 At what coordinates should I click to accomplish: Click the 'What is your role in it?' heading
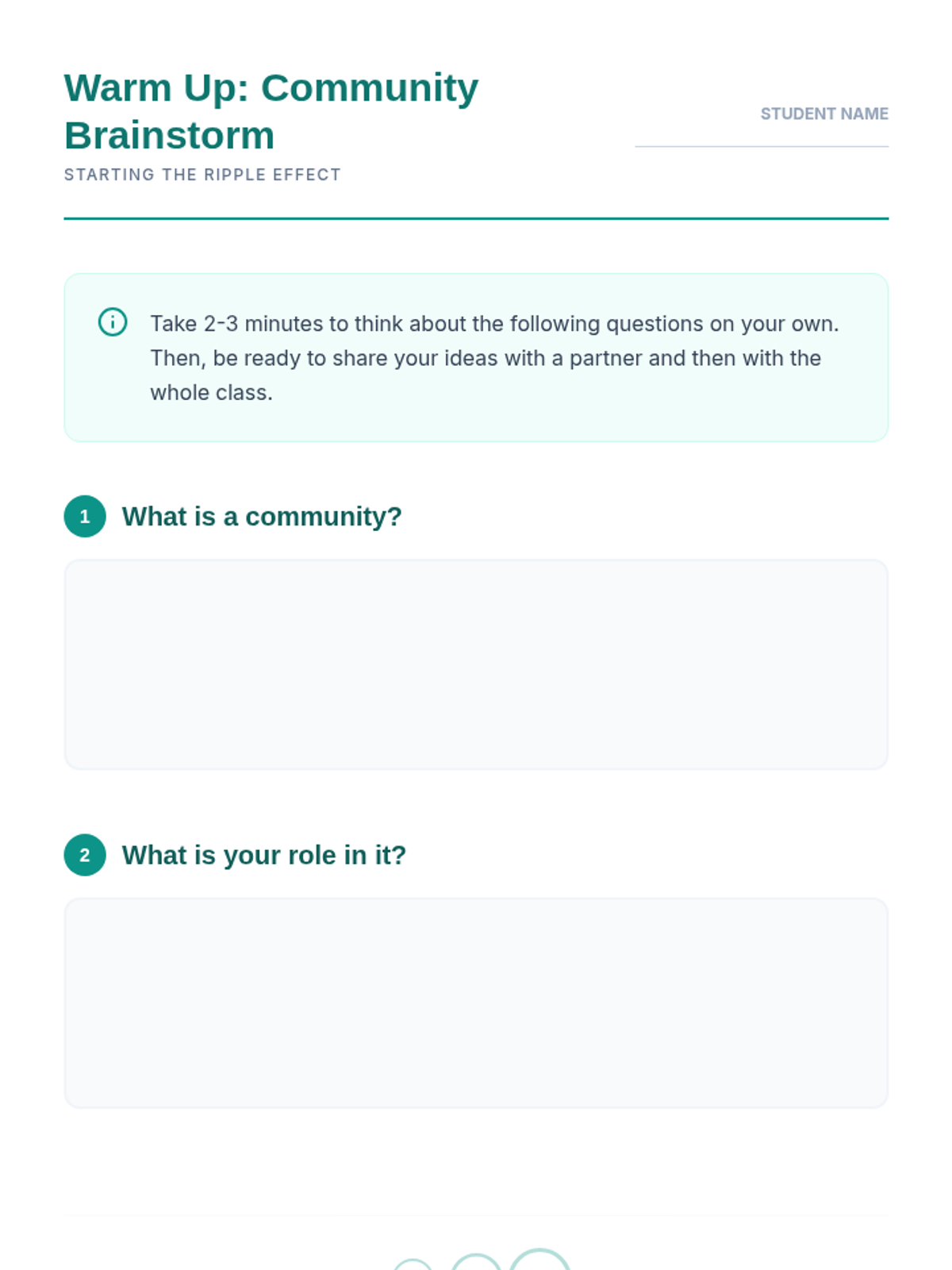point(264,855)
